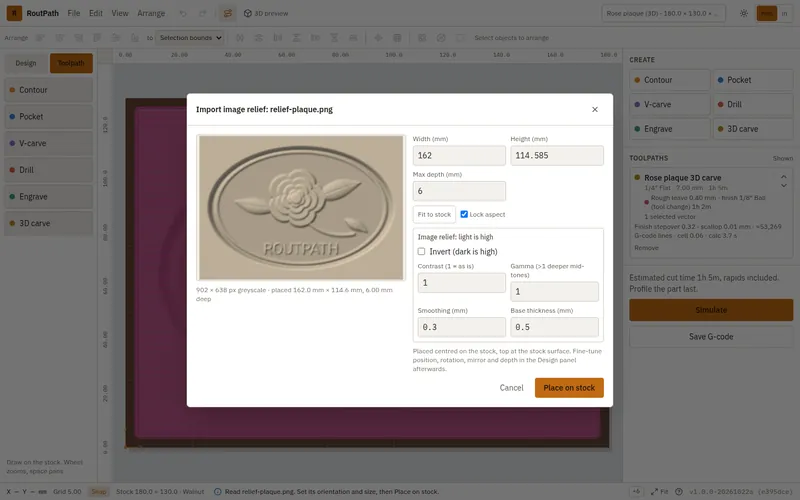Screen dimensions: 800x500
Task: Click the Contrast field
Action: (461, 283)
